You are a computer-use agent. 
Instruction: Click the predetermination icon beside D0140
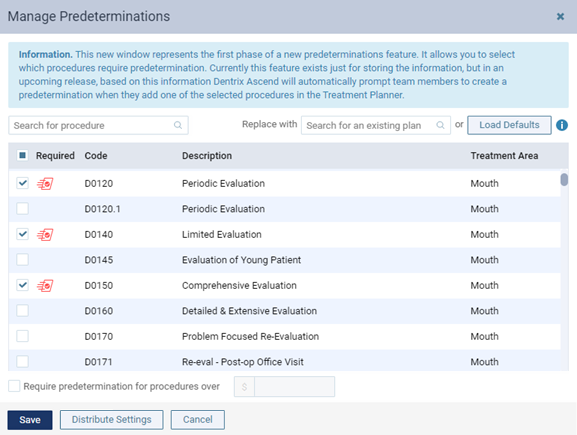point(45,234)
